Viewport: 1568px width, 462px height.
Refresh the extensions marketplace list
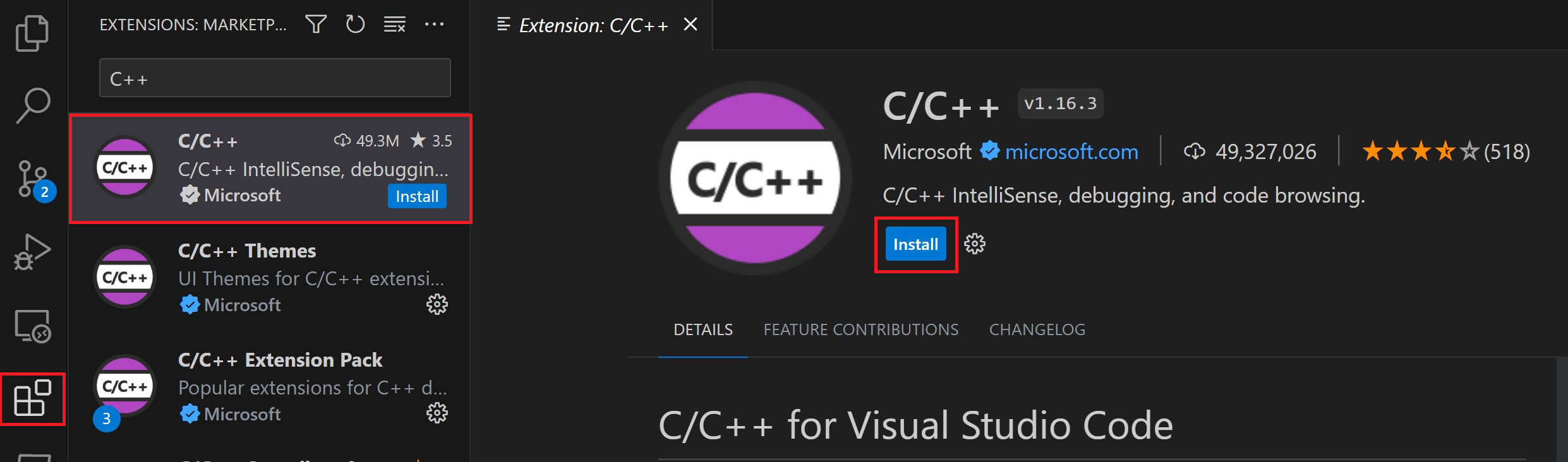[355, 24]
